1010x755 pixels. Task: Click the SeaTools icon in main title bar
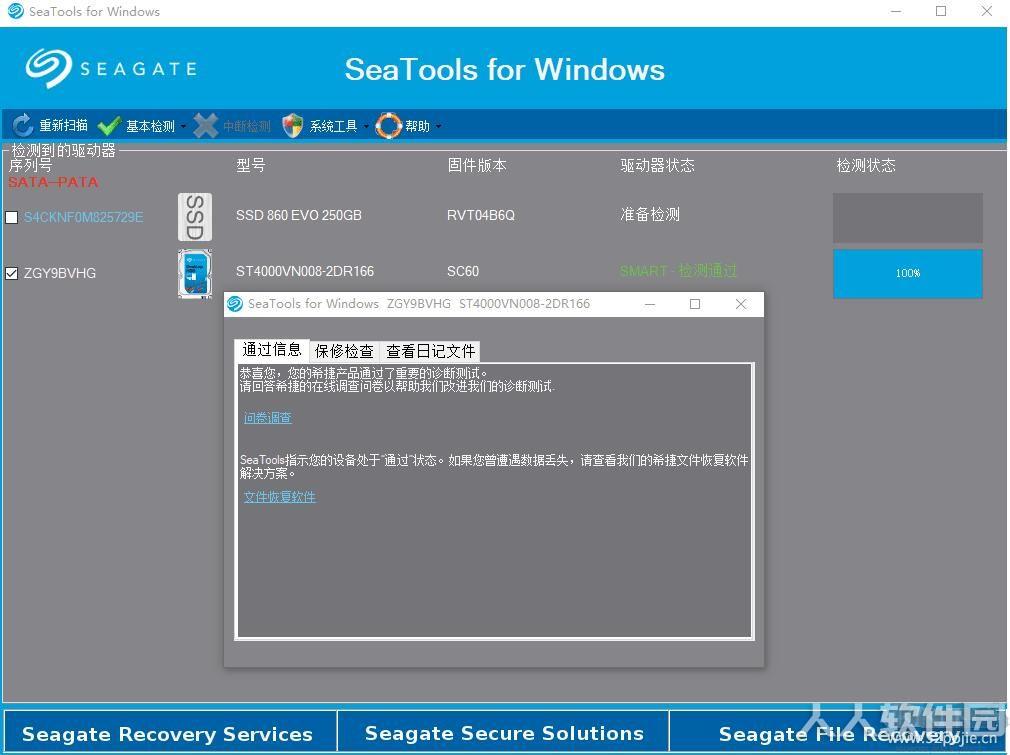(x=15, y=11)
